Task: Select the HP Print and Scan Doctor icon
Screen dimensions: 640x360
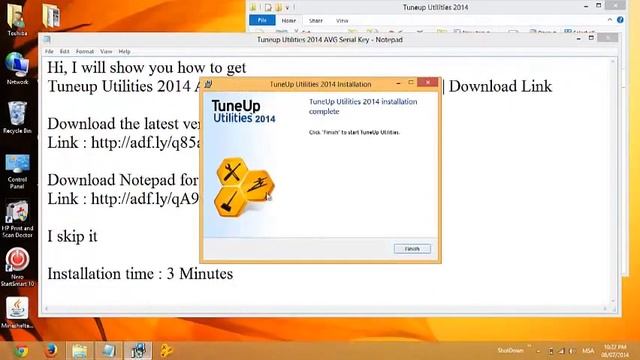Action: [17, 219]
